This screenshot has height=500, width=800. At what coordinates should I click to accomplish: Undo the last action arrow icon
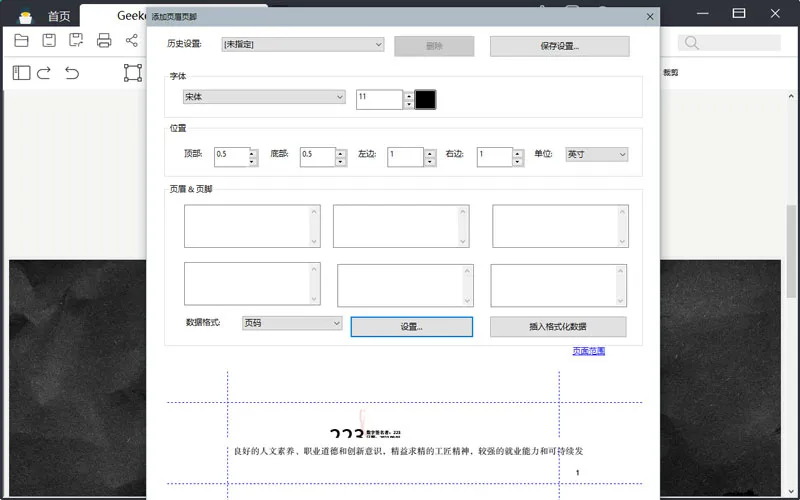click(72, 73)
